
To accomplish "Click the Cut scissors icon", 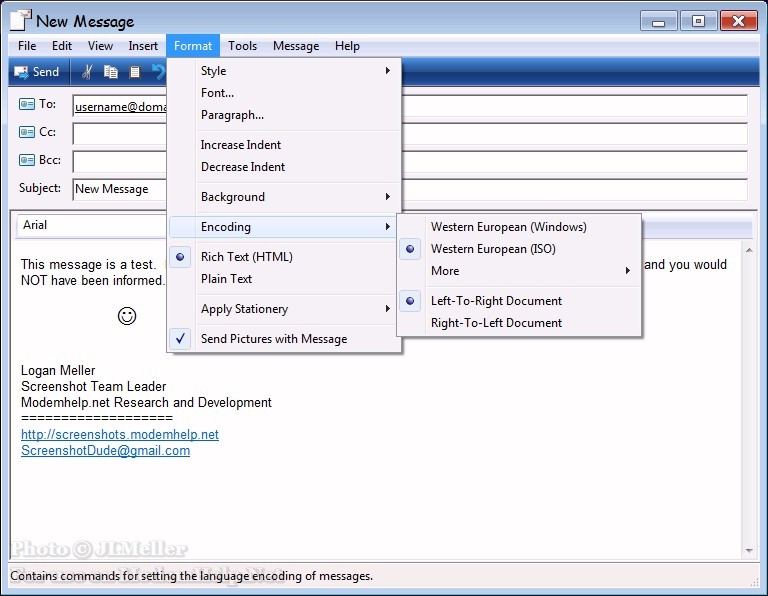I will coord(87,72).
